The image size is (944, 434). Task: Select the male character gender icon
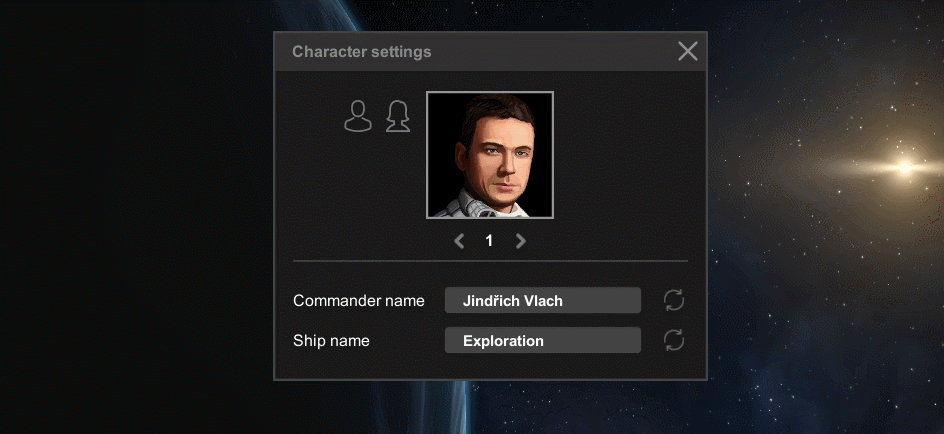[357, 117]
